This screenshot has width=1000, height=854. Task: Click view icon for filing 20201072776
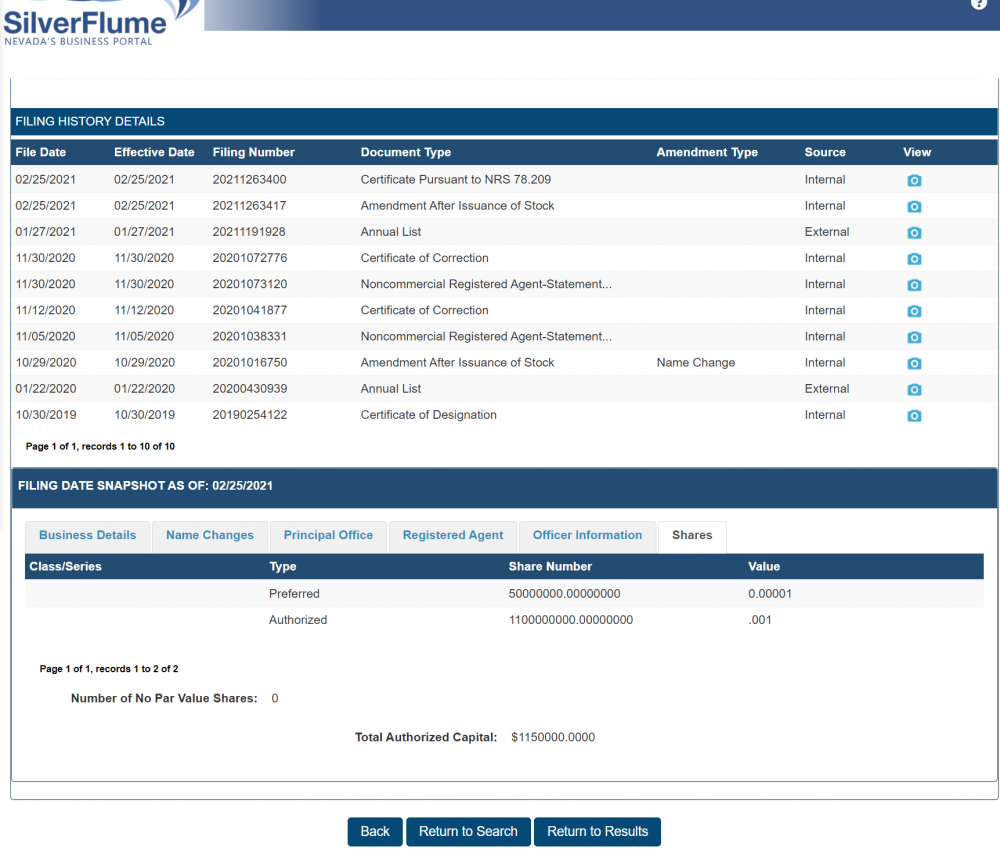(914, 259)
